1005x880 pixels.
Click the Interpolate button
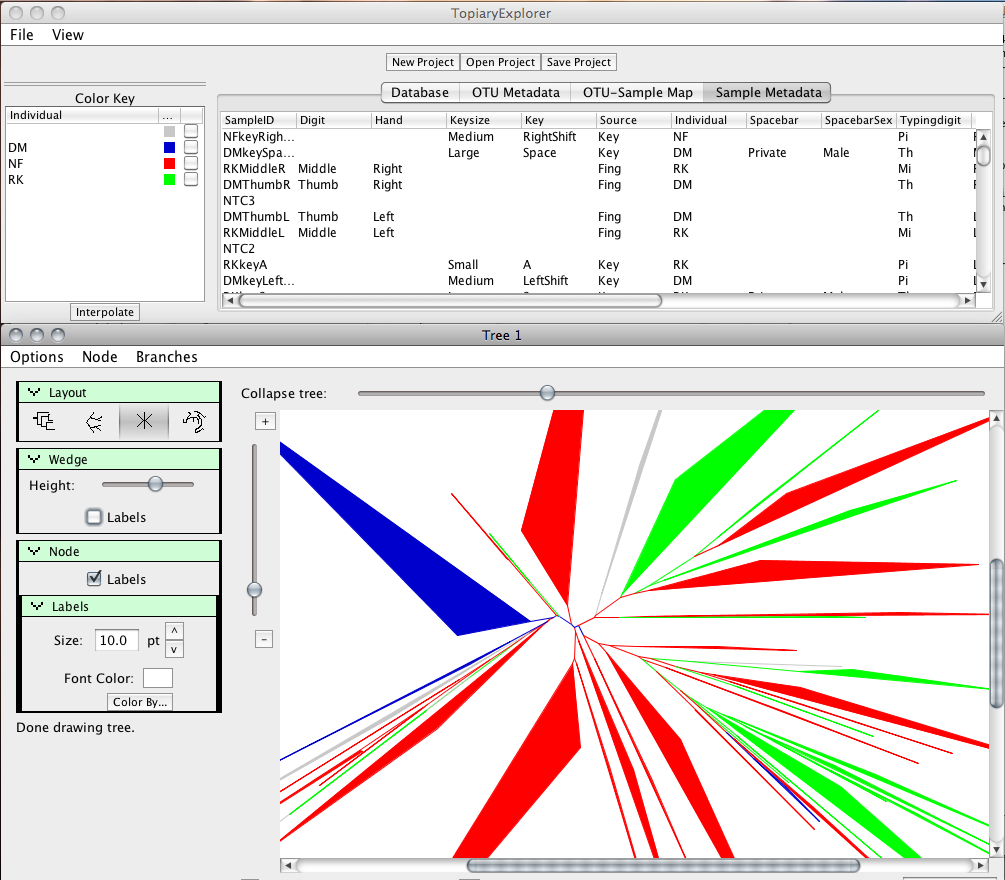pos(104,312)
